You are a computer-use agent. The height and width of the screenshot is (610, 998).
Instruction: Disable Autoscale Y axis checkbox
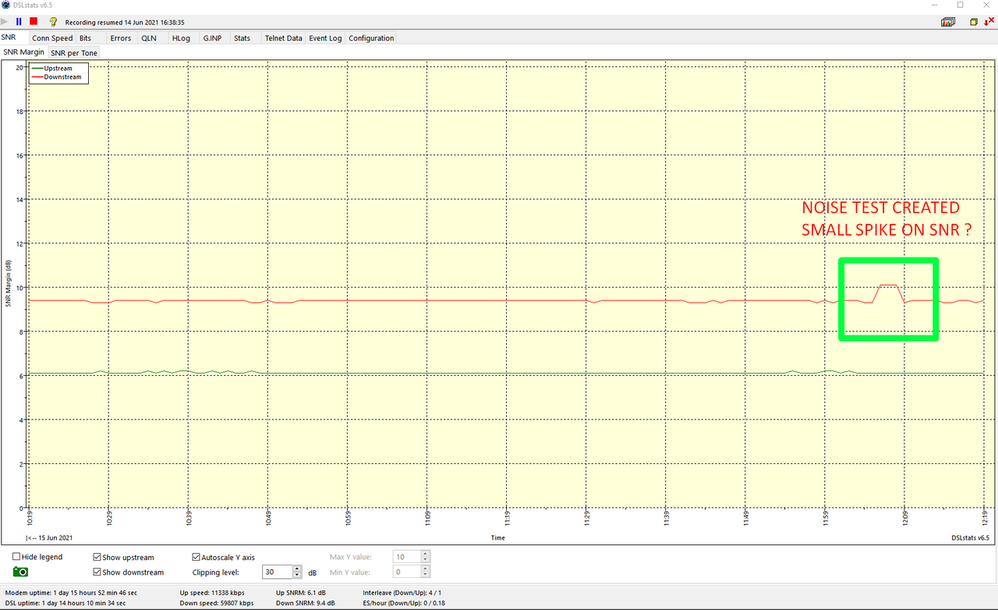tap(196, 557)
